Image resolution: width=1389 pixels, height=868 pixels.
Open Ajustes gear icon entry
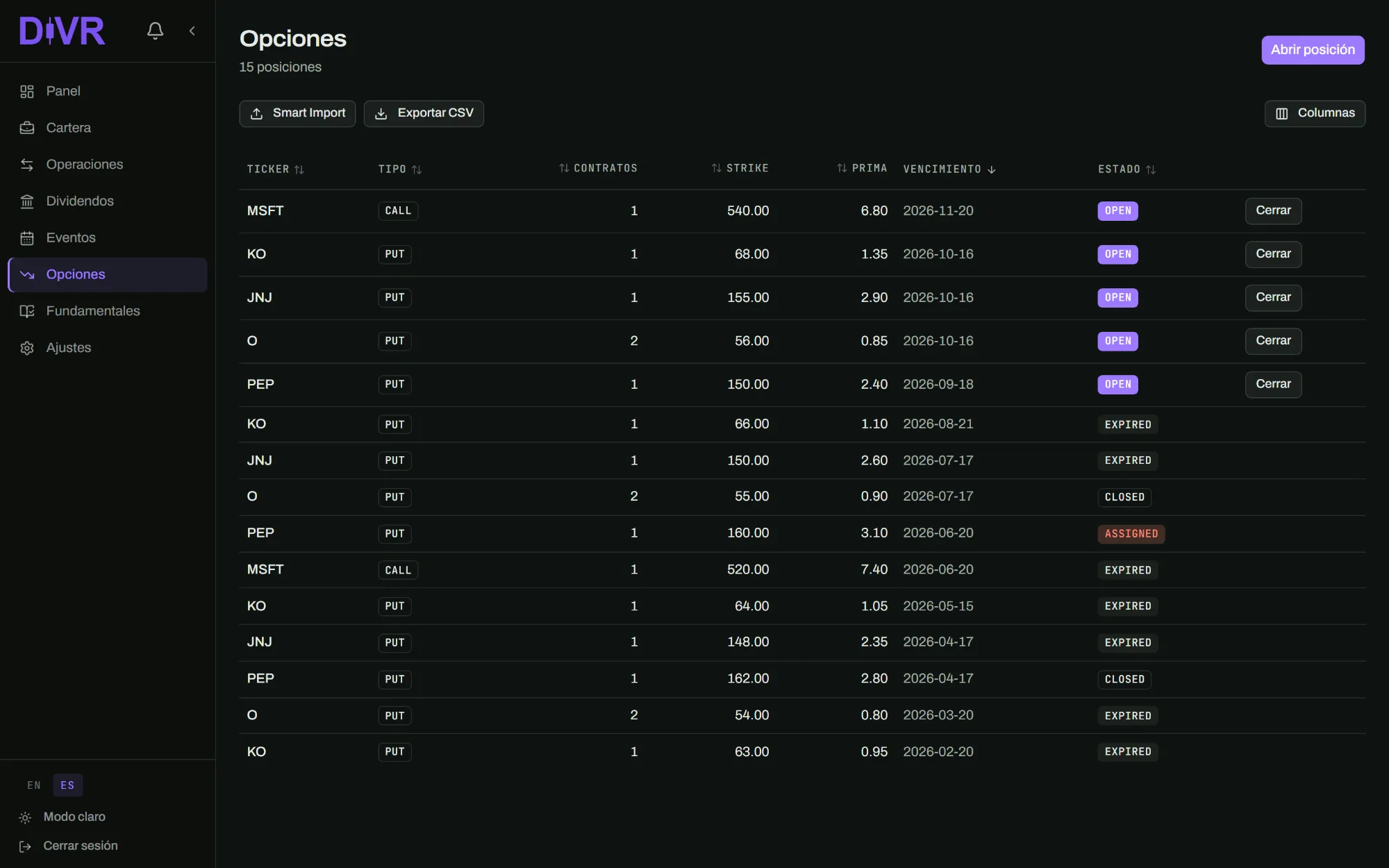coord(27,348)
